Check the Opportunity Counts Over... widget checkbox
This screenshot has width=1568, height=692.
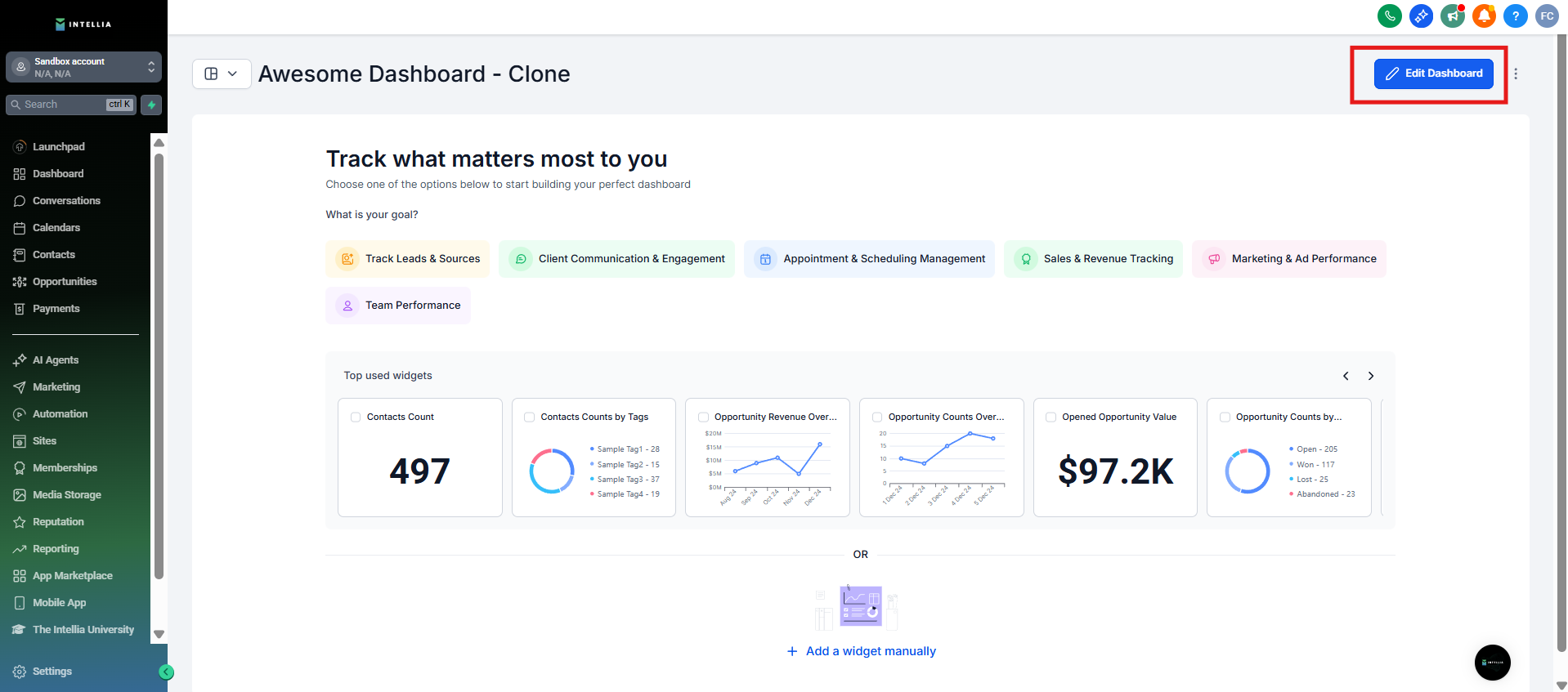click(x=877, y=417)
